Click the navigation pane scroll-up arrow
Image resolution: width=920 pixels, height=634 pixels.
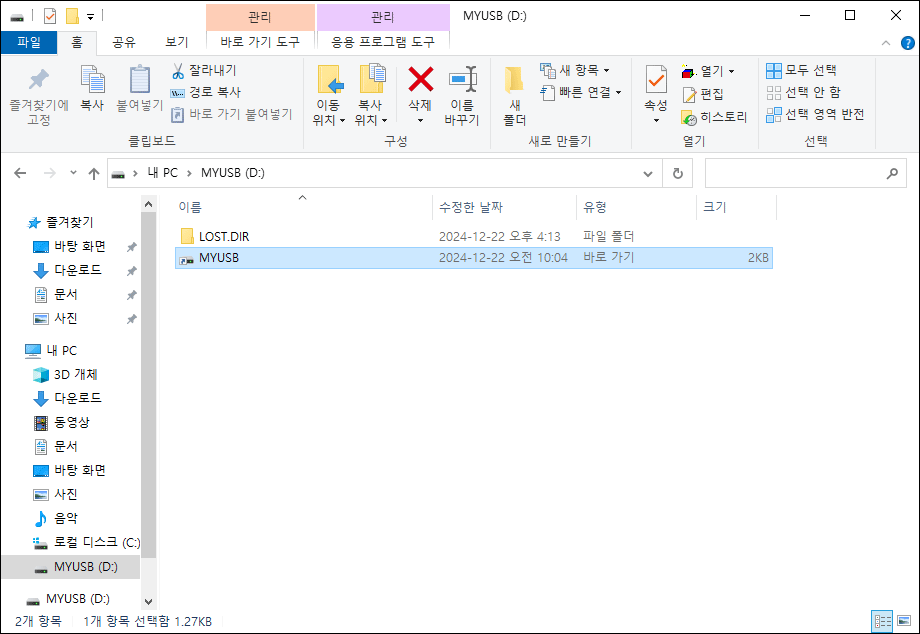pos(148,204)
